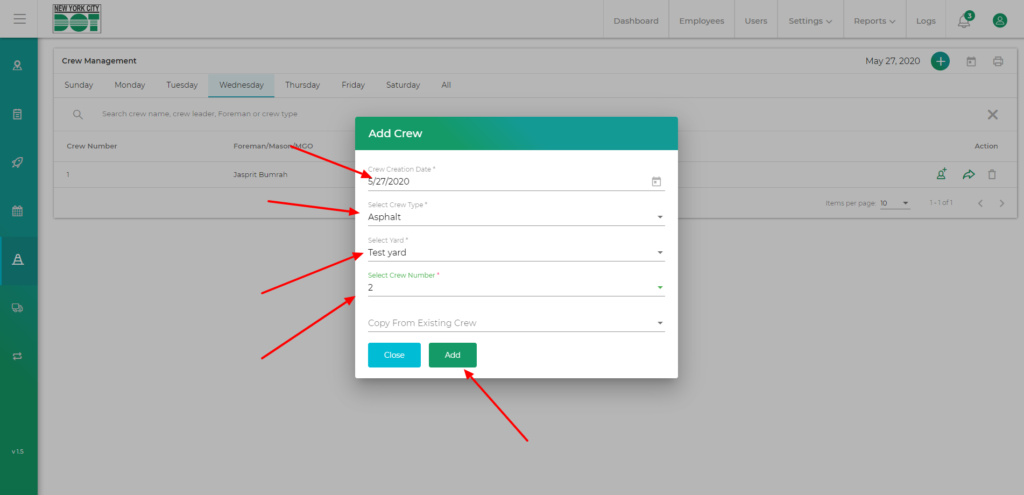This screenshot has width=1024, height=495.
Task: Open the Select Yard dropdown
Action: pos(659,253)
